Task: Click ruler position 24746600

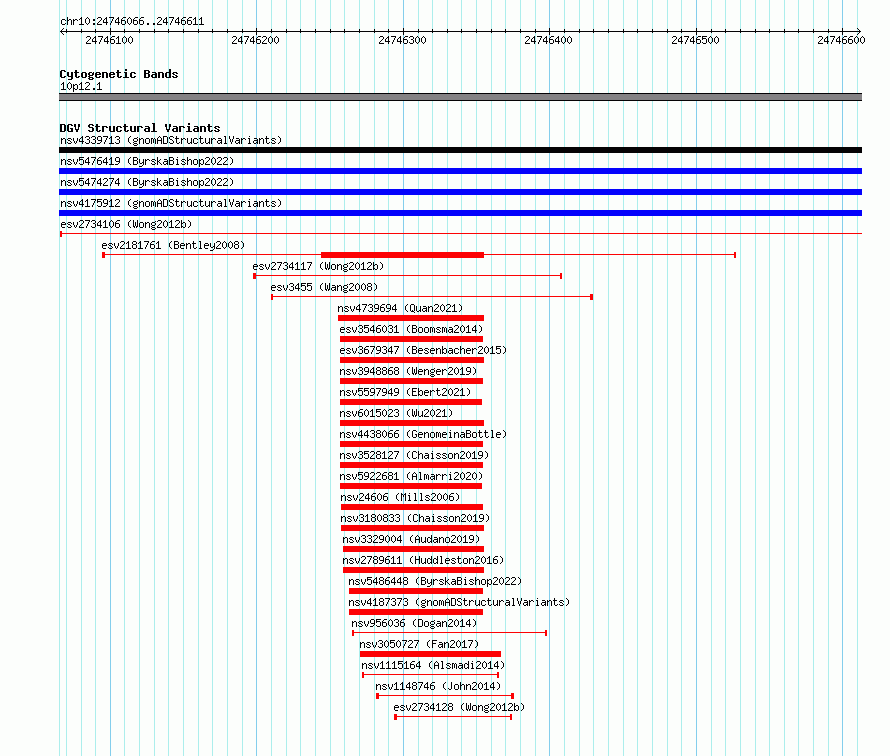Action: click(x=841, y=40)
